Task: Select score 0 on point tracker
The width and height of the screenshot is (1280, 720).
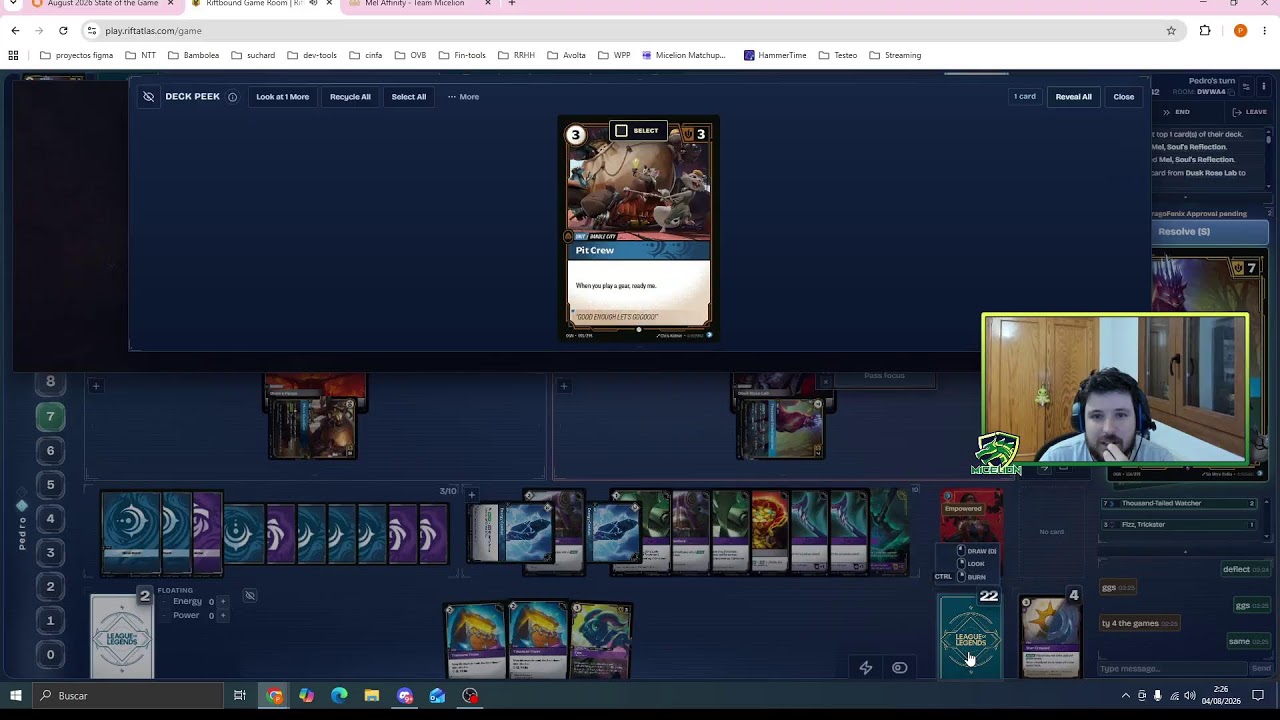Action: point(50,655)
